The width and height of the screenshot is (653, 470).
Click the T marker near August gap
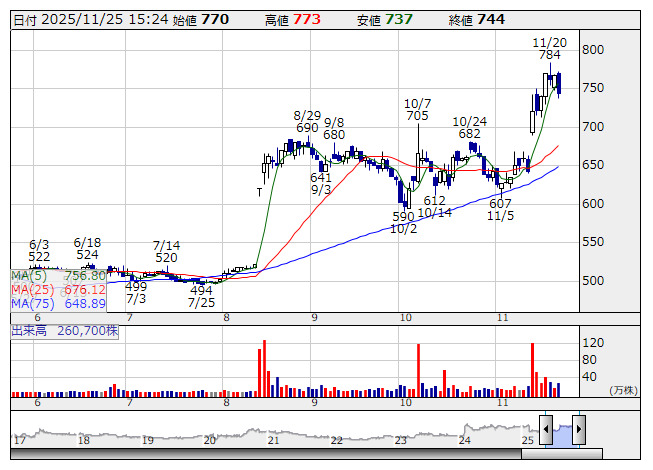pos(259,192)
